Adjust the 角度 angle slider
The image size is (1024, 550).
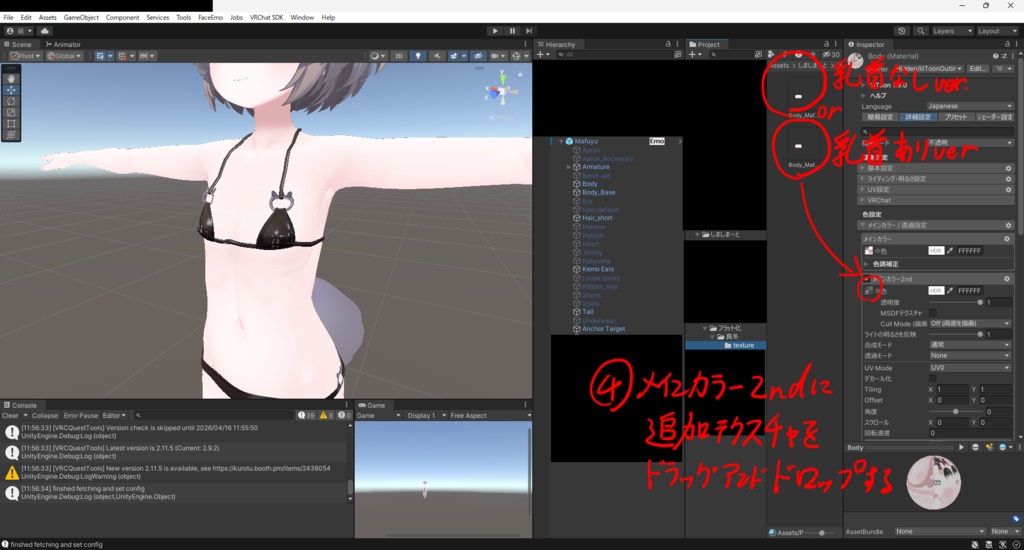coord(956,412)
